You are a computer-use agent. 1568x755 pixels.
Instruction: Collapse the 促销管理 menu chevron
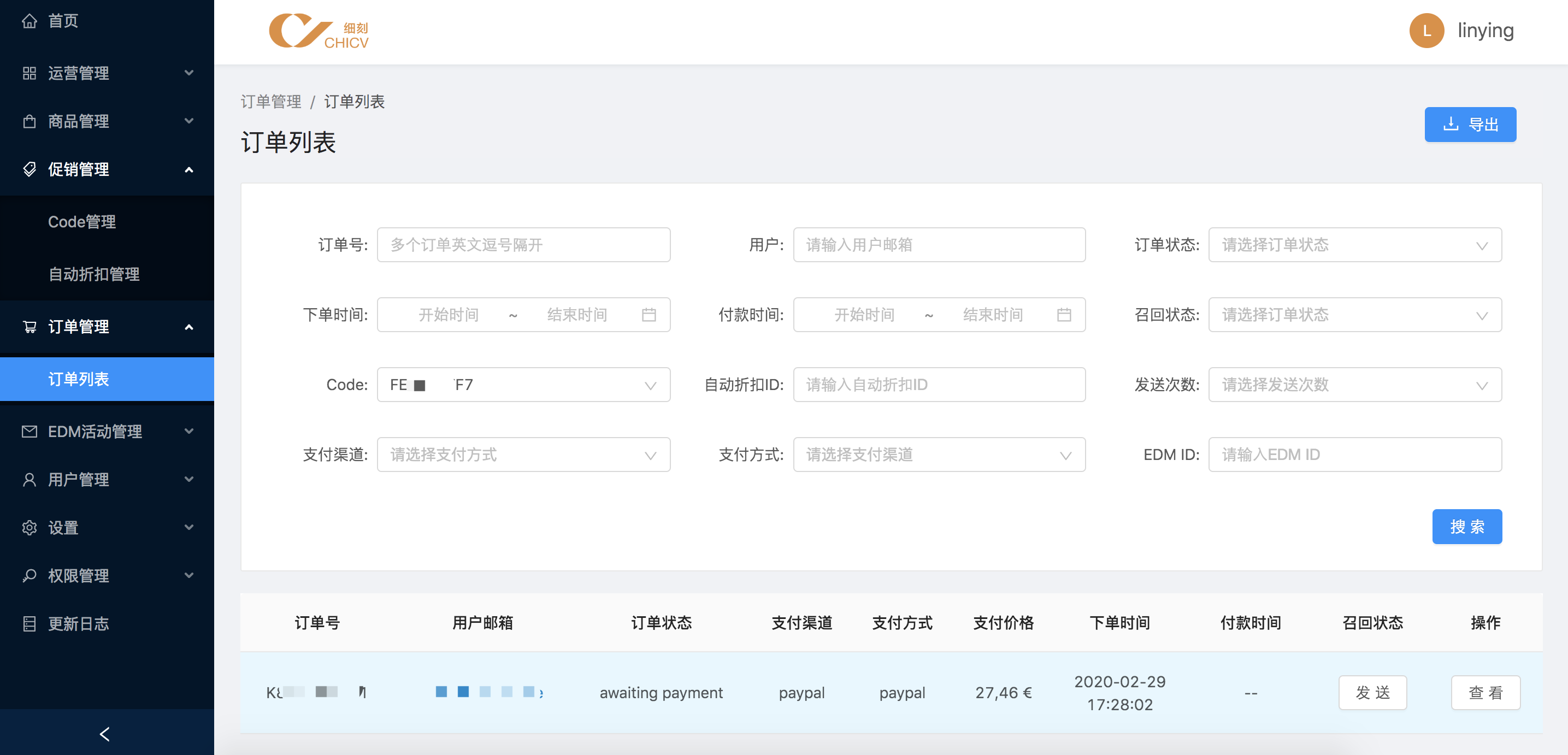tap(188, 169)
